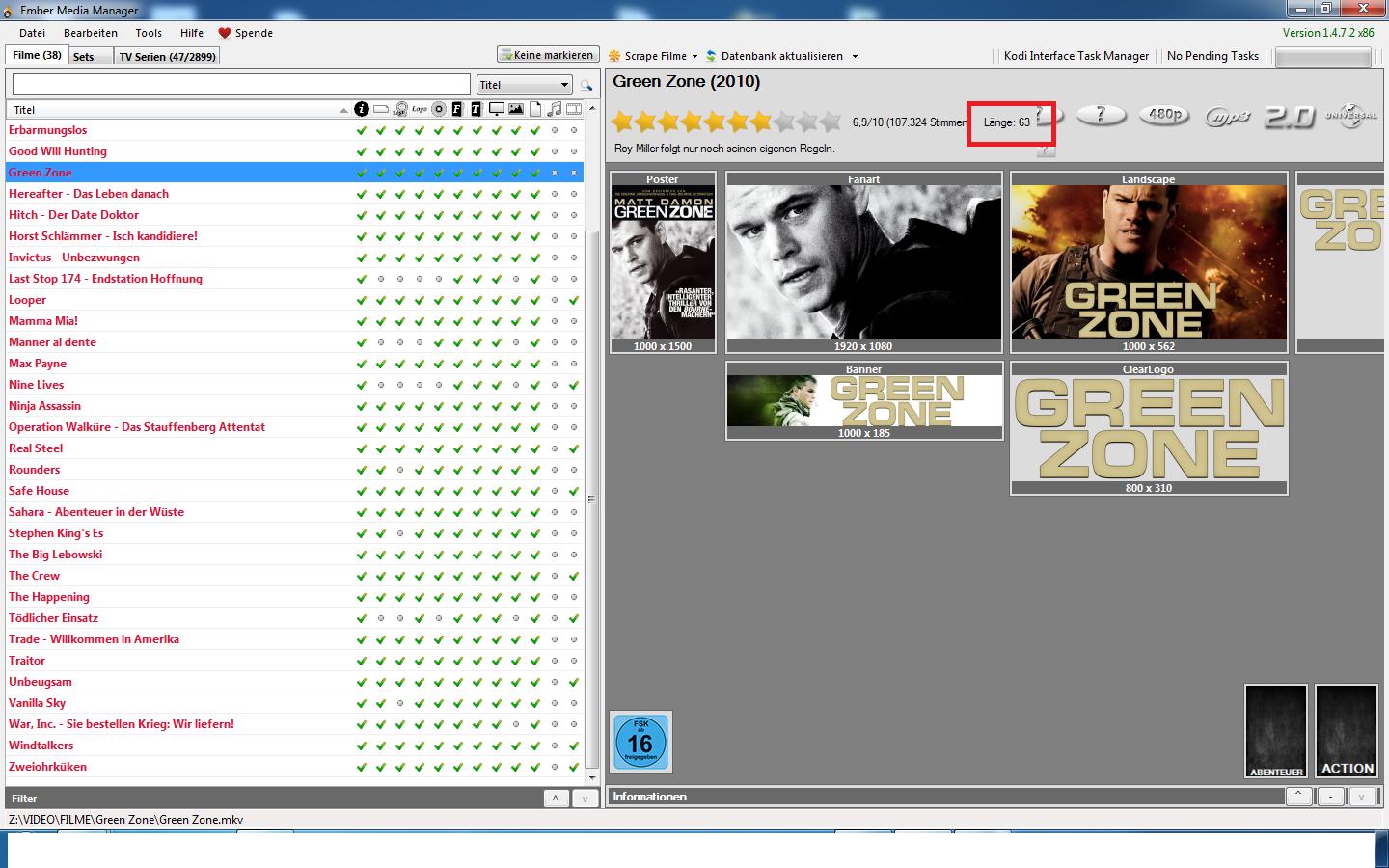This screenshot has height=868, width=1389.
Task: Click the Keine markieren button
Action: pyautogui.click(x=548, y=55)
